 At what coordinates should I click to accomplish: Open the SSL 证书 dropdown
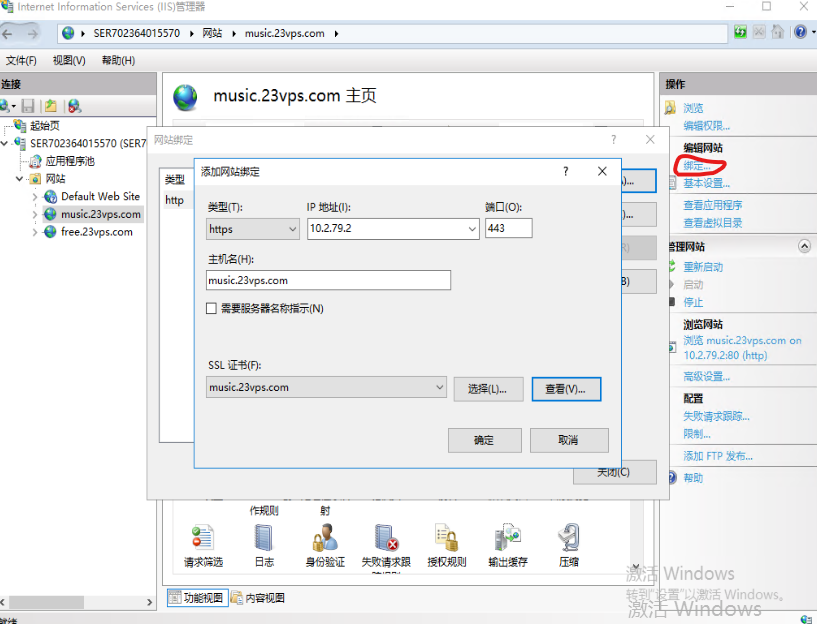point(326,388)
